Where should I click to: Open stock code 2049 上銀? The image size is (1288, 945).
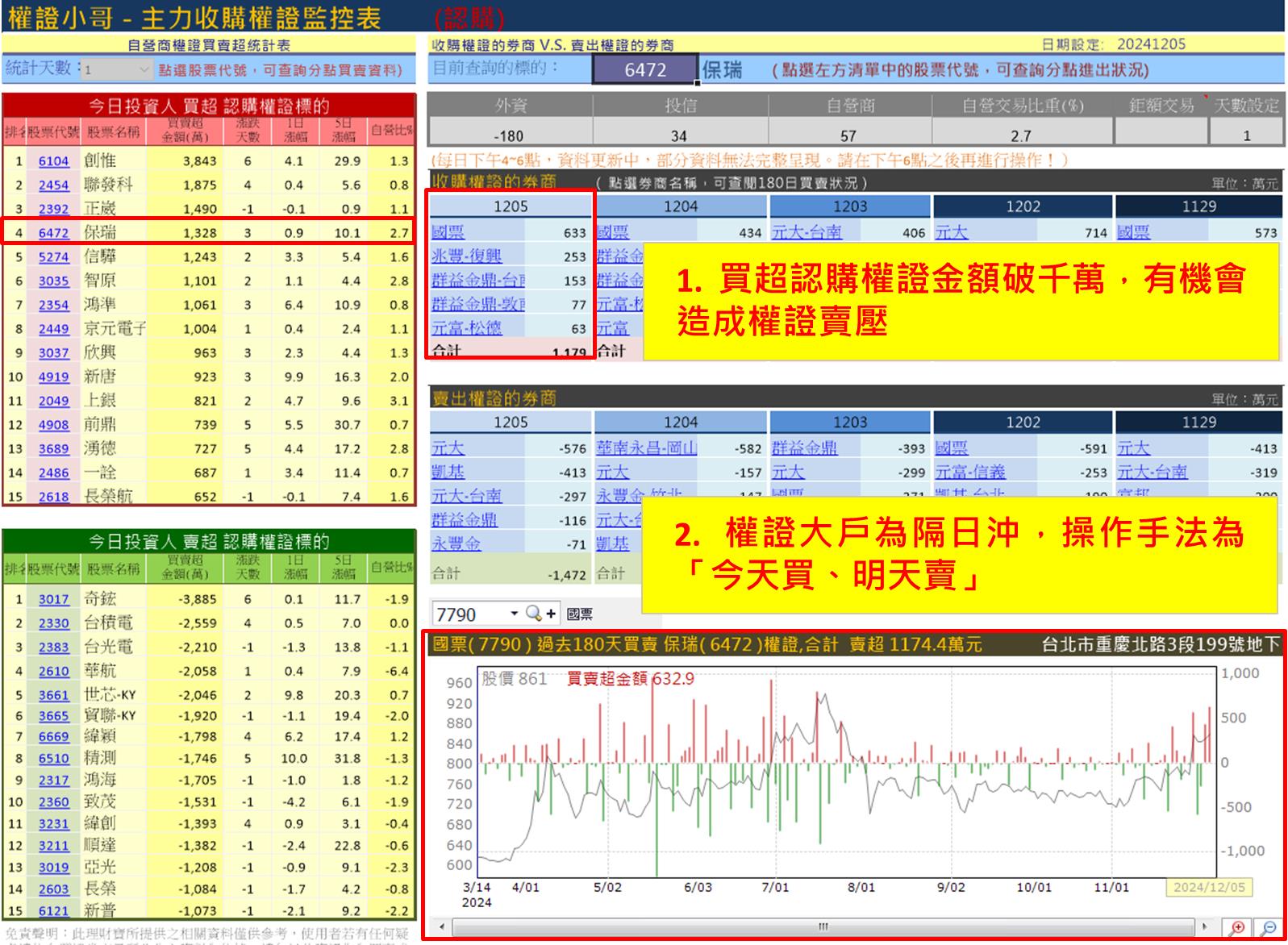click(x=53, y=401)
